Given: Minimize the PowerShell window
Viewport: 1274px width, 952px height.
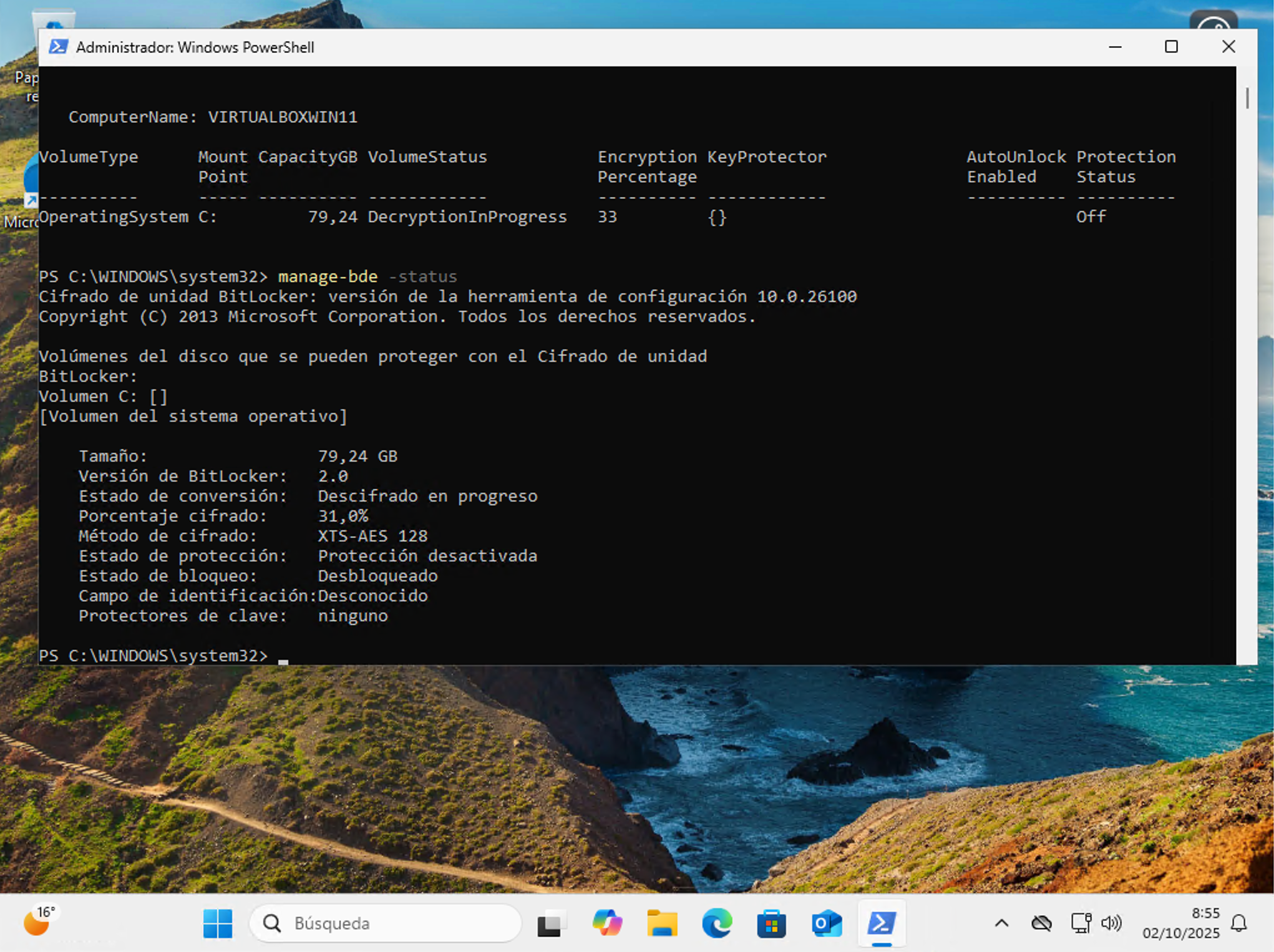Looking at the screenshot, I should pos(1116,47).
